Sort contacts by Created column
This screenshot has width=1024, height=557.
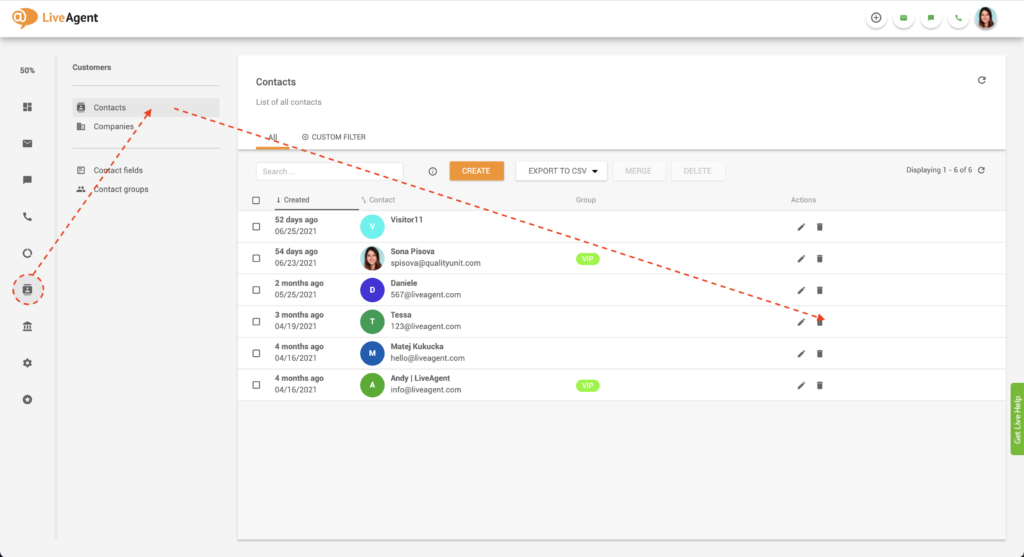click(296, 200)
